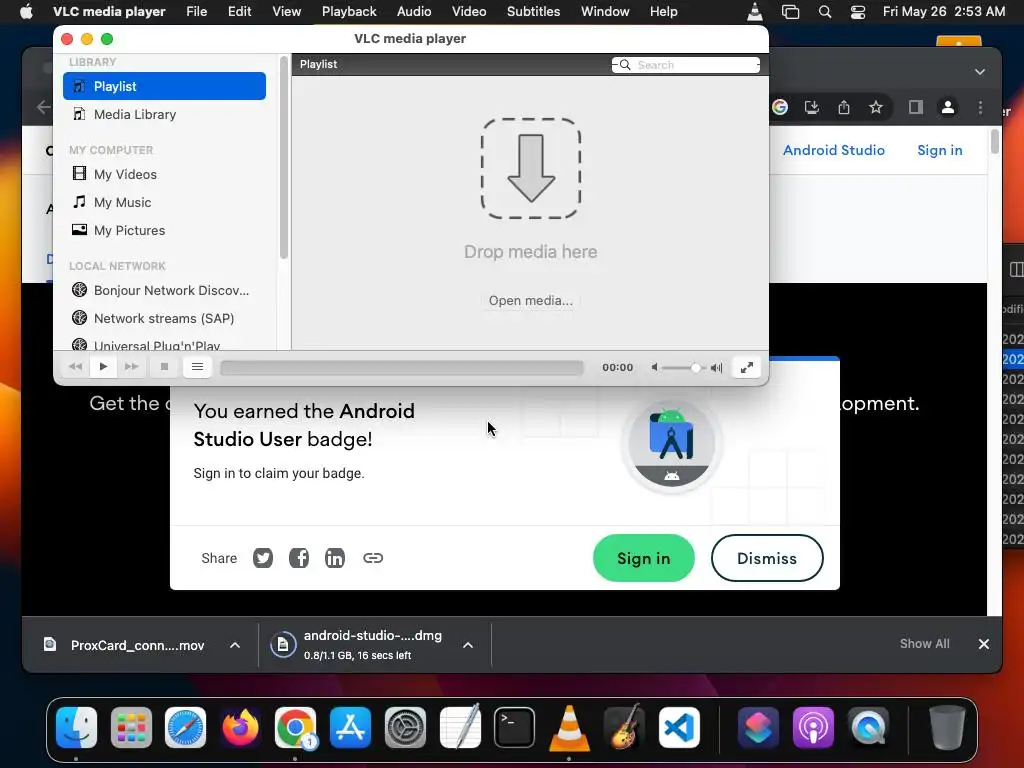This screenshot has height=768, width=1024.
Task: Open Podcasts from the Dock
Action: click(x=813, y=728)
